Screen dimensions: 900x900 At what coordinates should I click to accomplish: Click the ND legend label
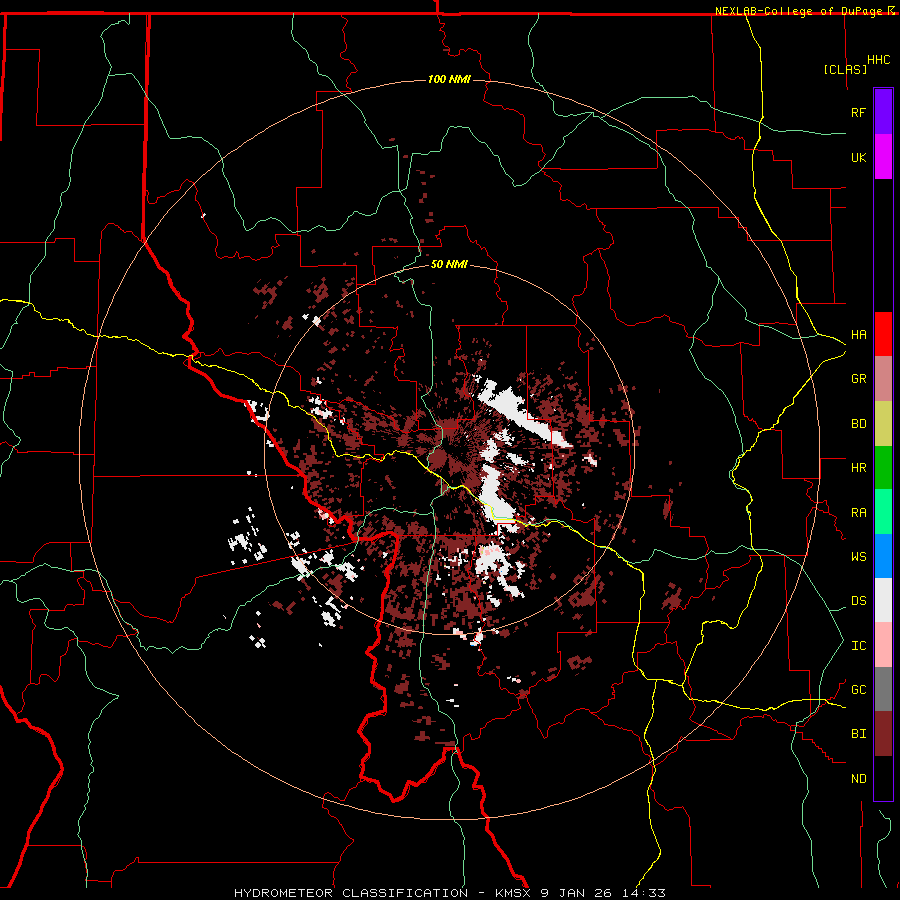pyautogui.click(x=858, y=779)
